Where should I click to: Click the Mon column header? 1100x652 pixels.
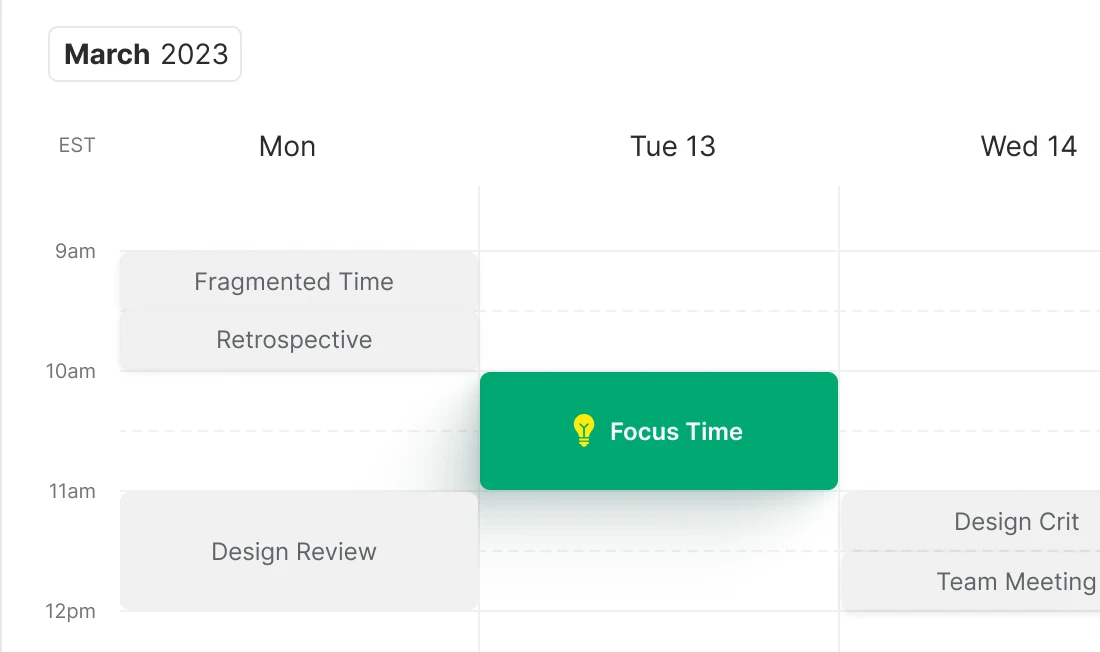pyautogui.click(x=287, y=146)
